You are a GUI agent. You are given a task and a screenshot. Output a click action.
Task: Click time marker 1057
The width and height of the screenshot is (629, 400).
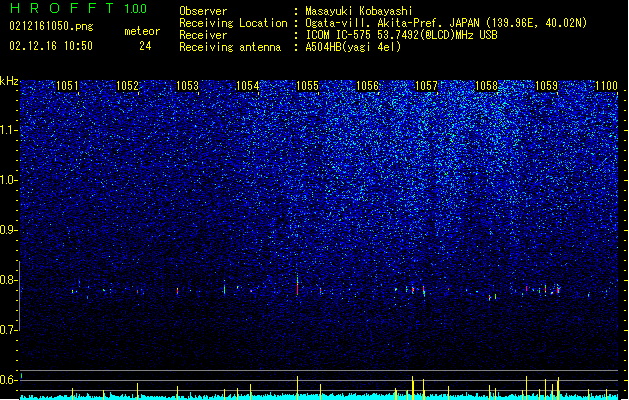click(426, 85)
